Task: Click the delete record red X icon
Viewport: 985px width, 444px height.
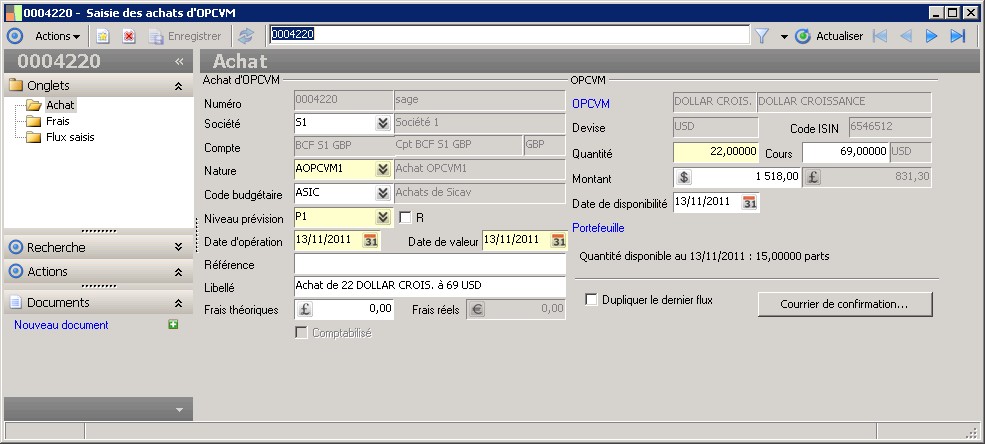Action: pyautogui.click(x=129, y=36)
